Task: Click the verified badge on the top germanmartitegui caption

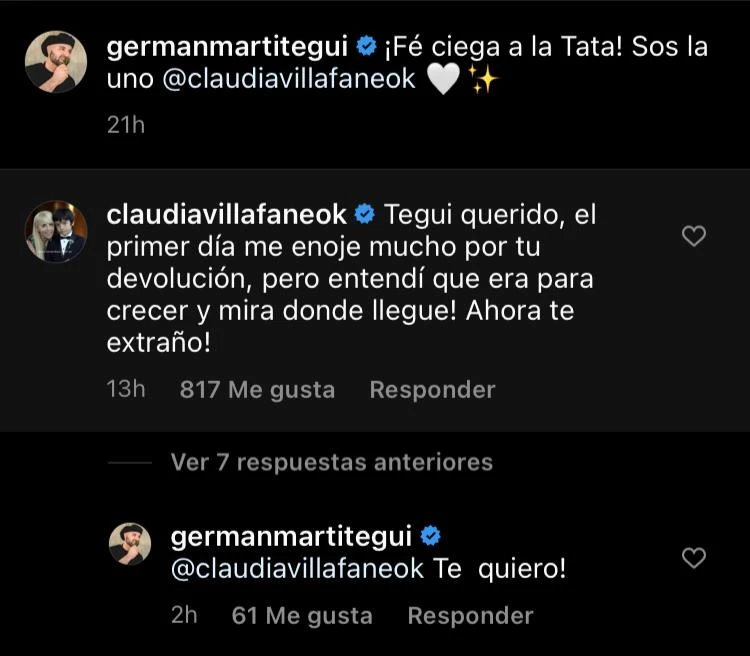Action: (x=367, y=46)
